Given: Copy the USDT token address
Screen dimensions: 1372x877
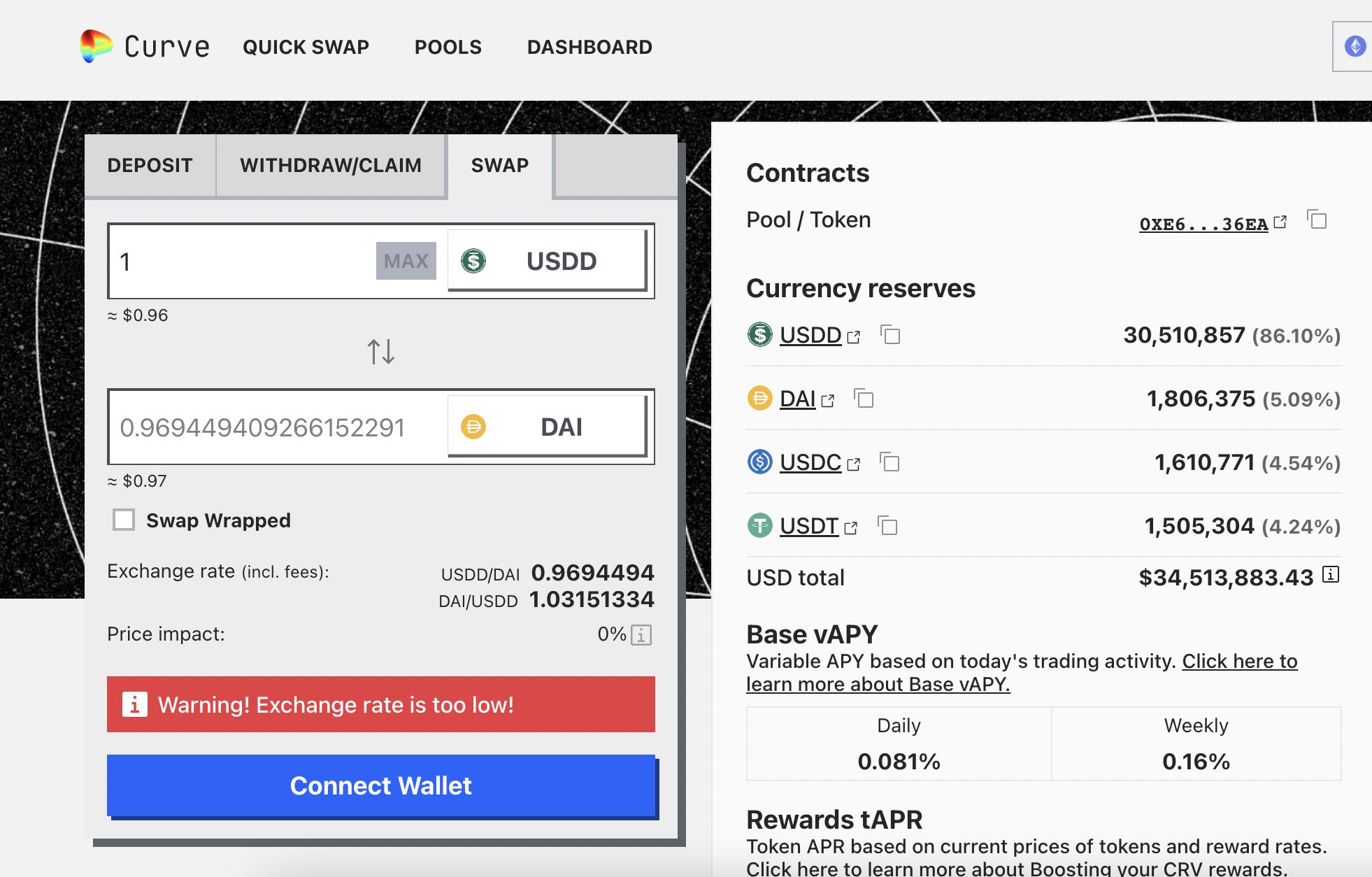Looking at the screenshot, I should coord(887,526).
